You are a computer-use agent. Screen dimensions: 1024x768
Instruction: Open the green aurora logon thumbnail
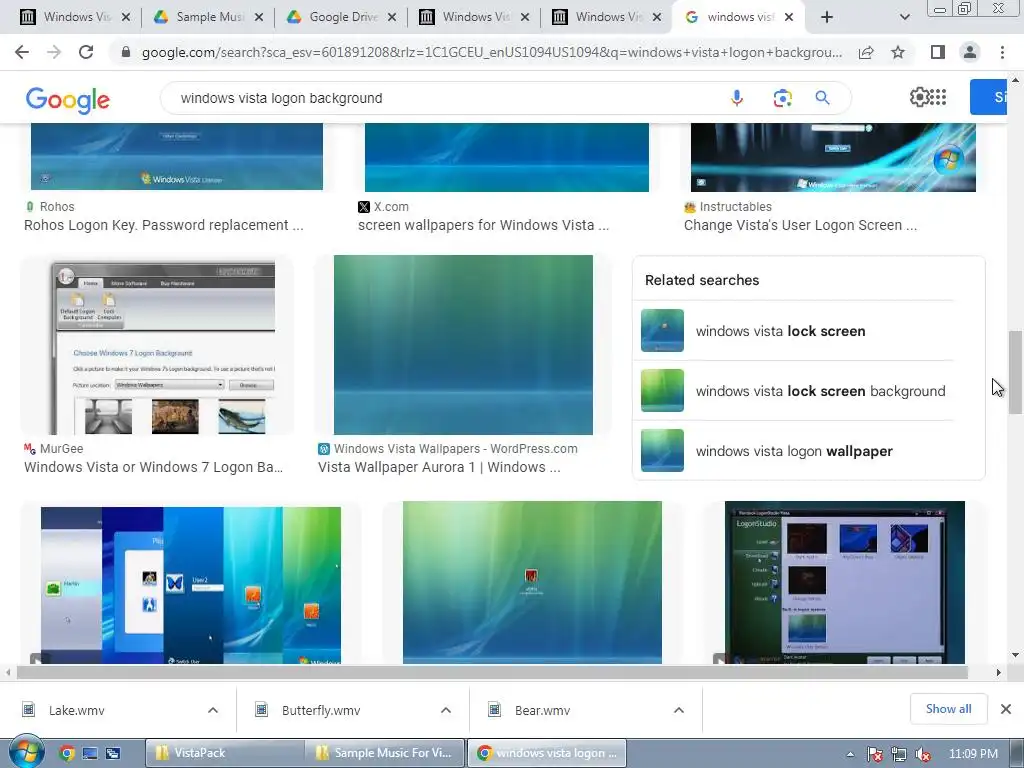tap(532, 583)
